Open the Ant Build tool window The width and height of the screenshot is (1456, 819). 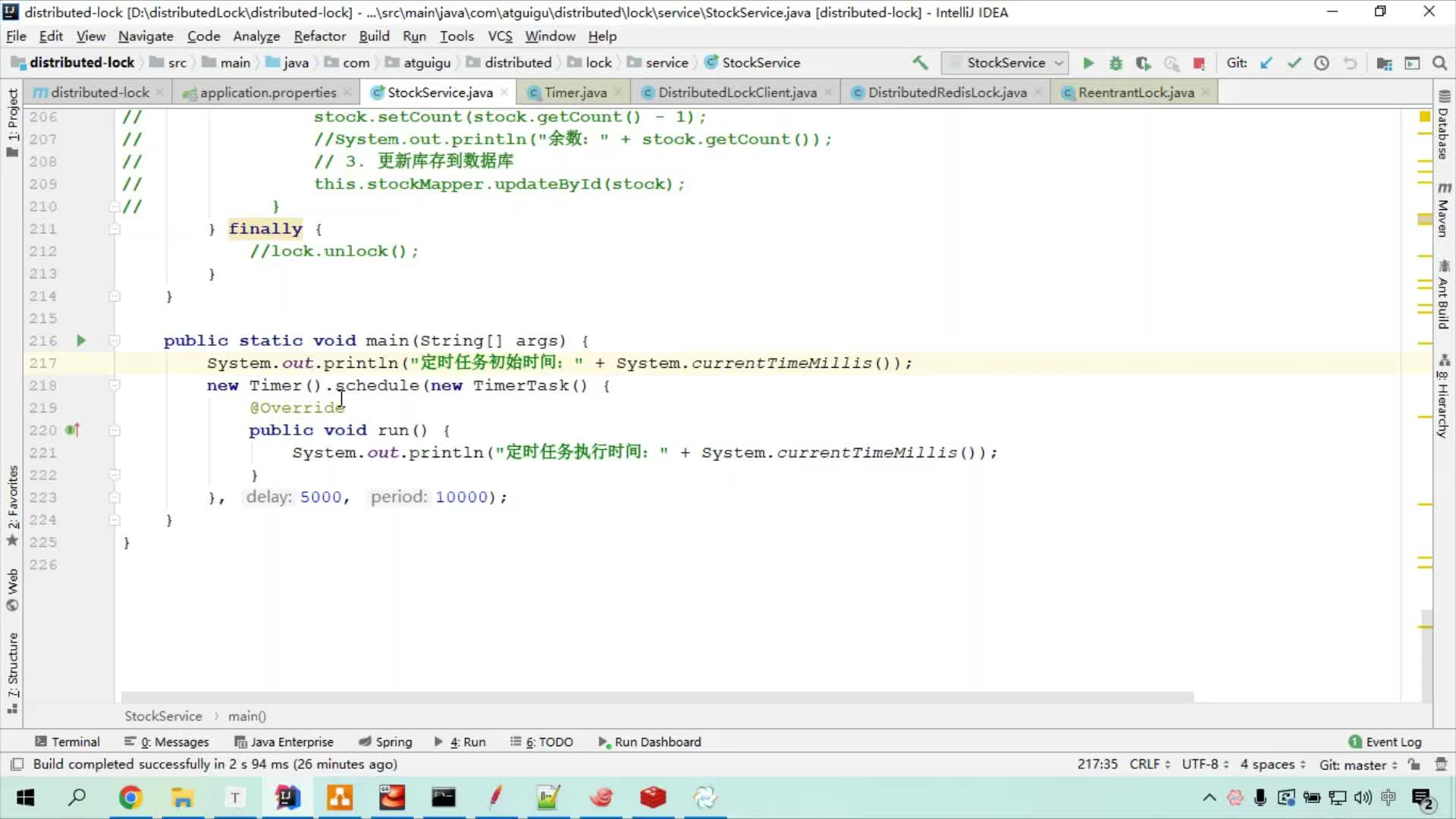tap(1444, 295)
